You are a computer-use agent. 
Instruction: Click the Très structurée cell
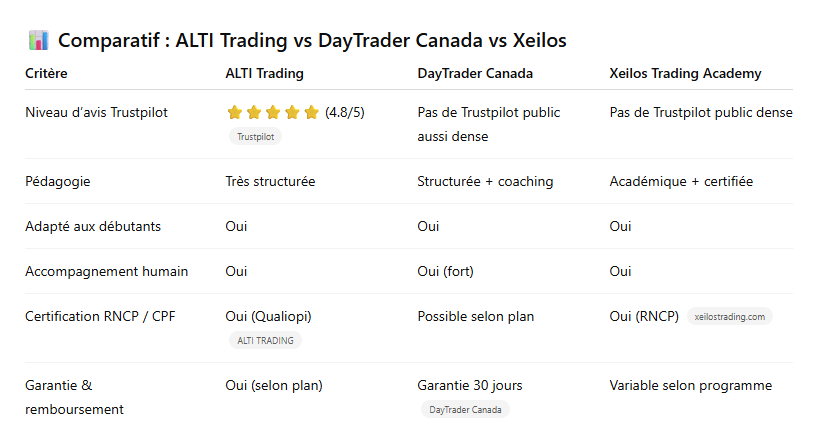click(270, 182)
